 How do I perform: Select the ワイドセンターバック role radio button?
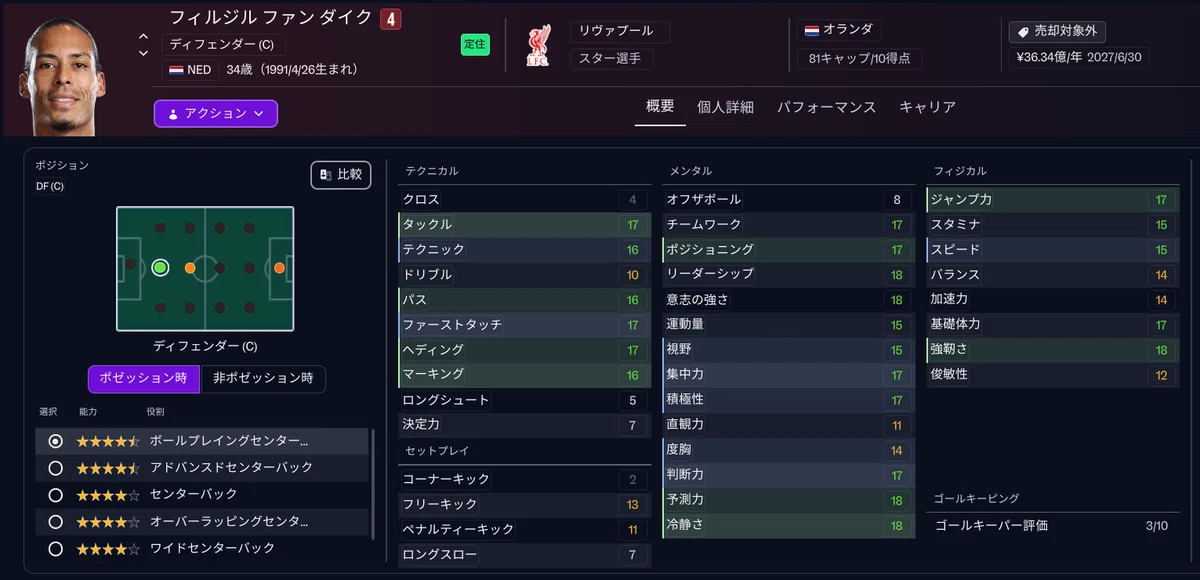(x=56, y=549)
